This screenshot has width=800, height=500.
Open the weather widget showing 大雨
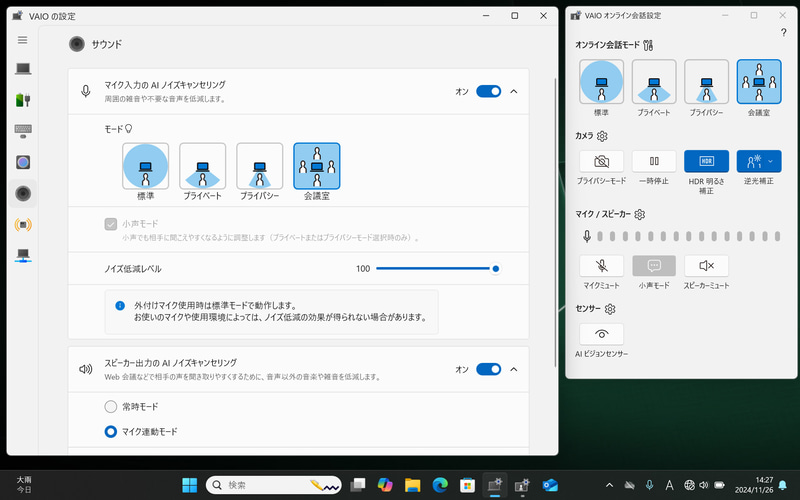click(24, 485)
